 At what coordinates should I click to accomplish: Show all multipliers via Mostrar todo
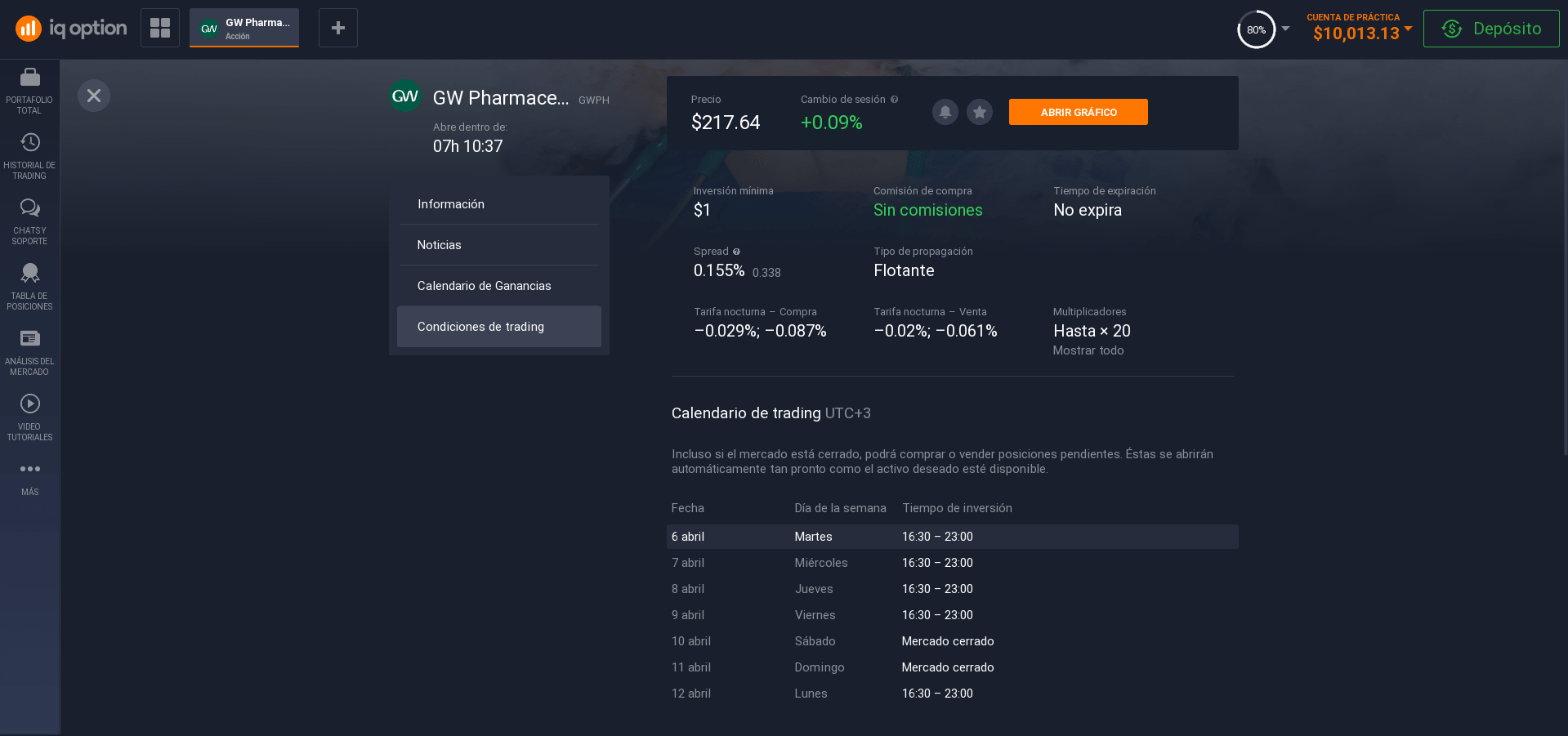[1088, 350]
